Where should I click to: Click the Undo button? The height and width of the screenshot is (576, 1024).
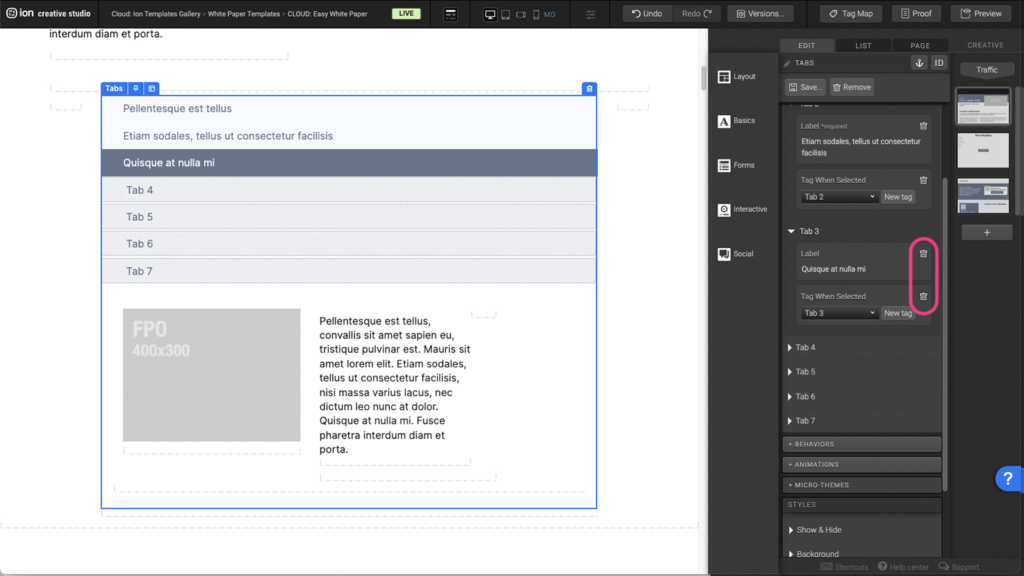click(x=647, y=14)
